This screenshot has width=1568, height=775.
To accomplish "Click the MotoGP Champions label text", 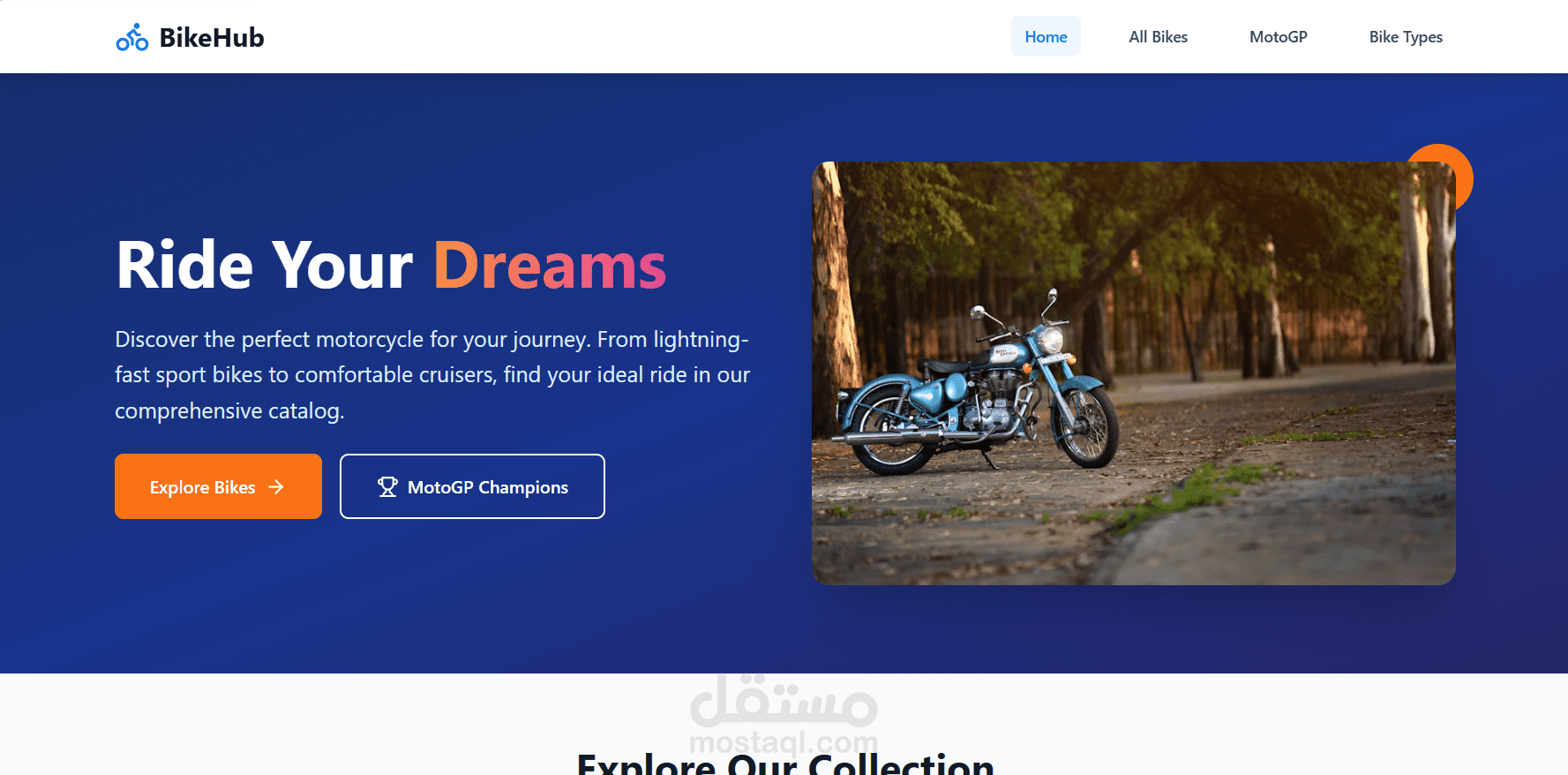I will 488,487.
